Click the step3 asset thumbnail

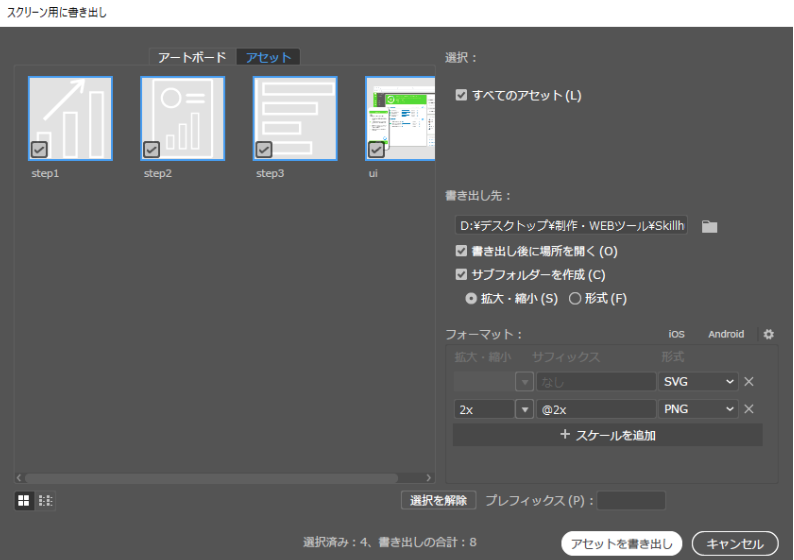pos(295,118)
